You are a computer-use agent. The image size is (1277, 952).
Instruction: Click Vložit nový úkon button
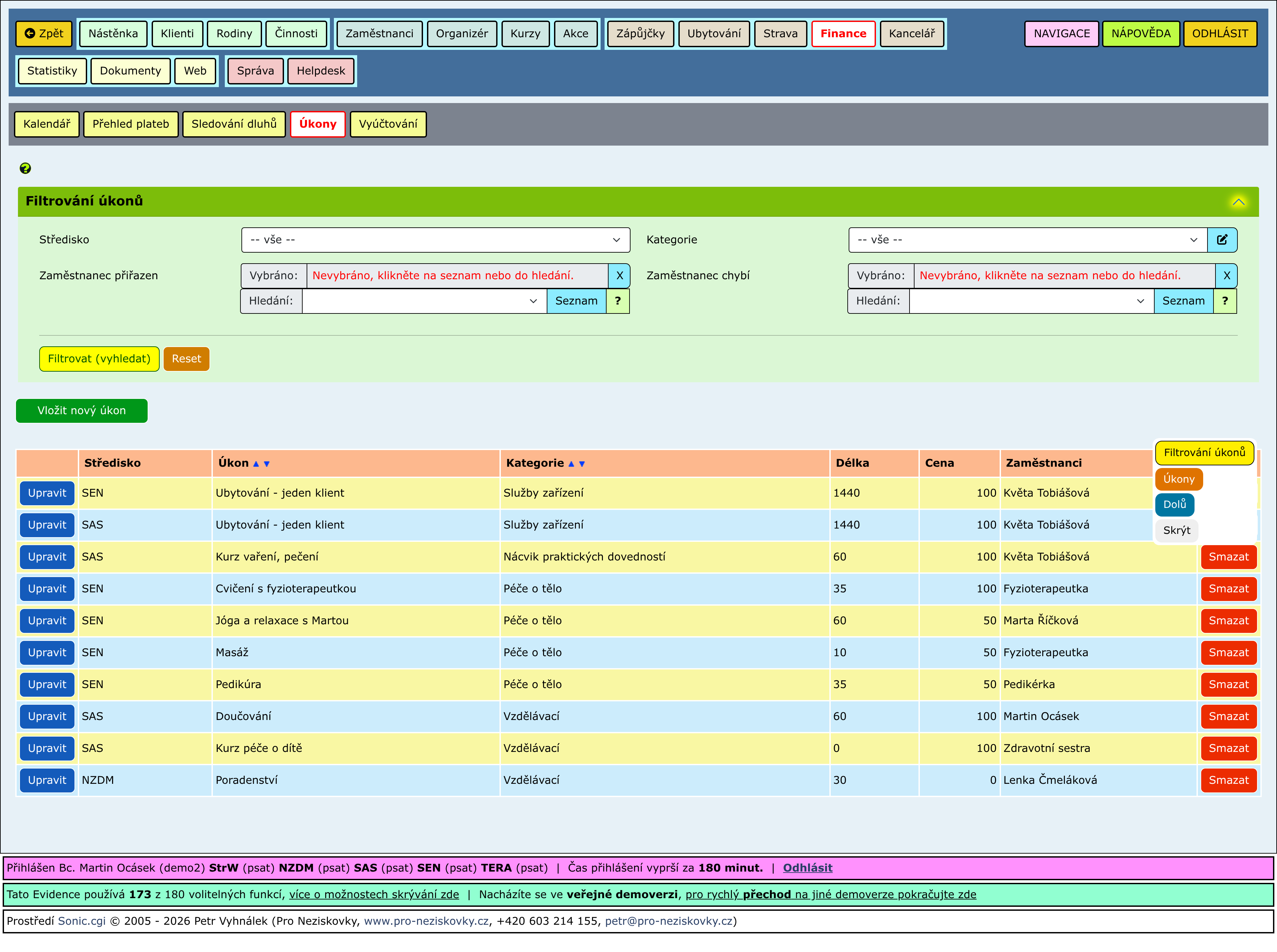(81, 410)
